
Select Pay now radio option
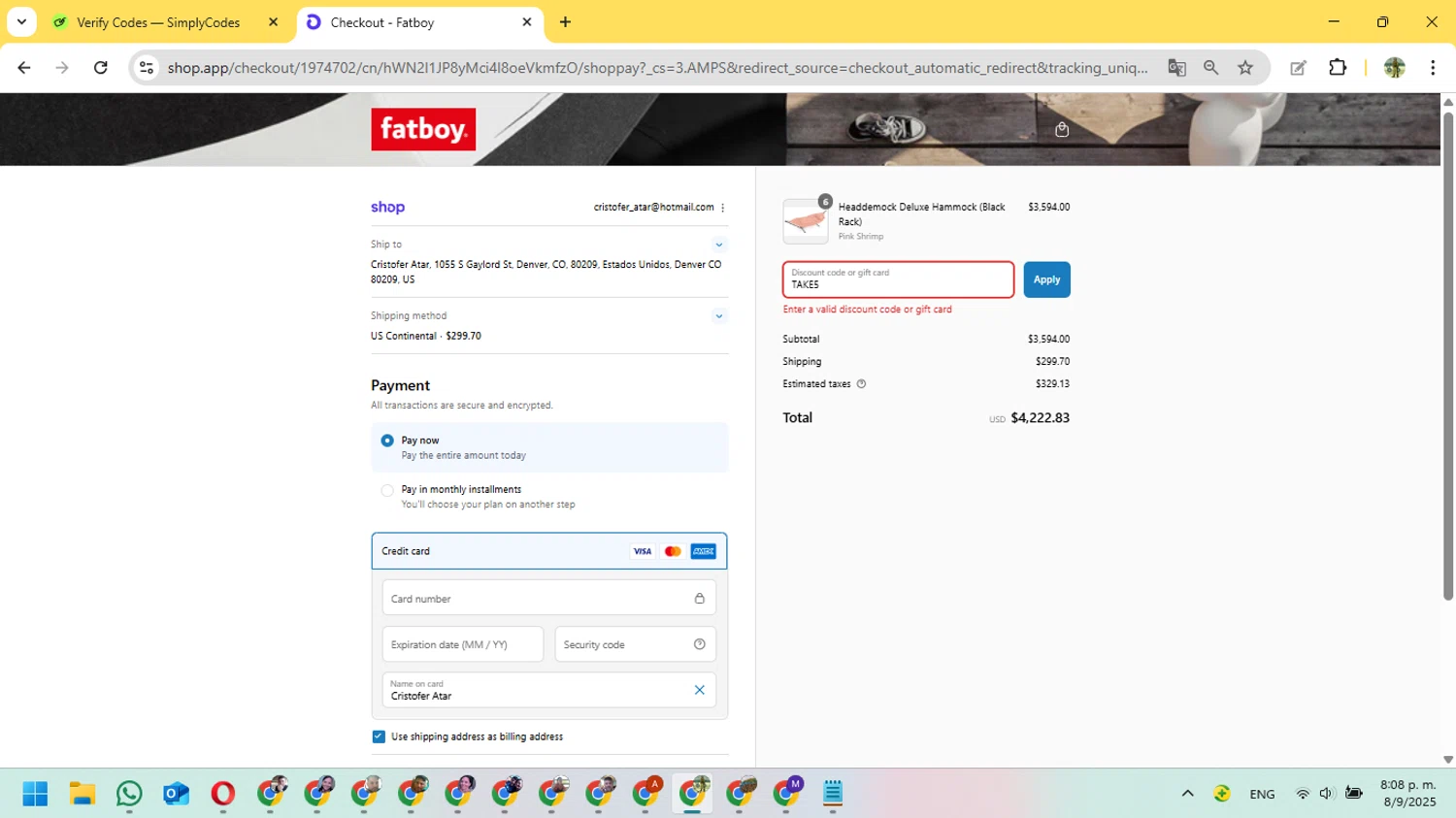[387, 441]
